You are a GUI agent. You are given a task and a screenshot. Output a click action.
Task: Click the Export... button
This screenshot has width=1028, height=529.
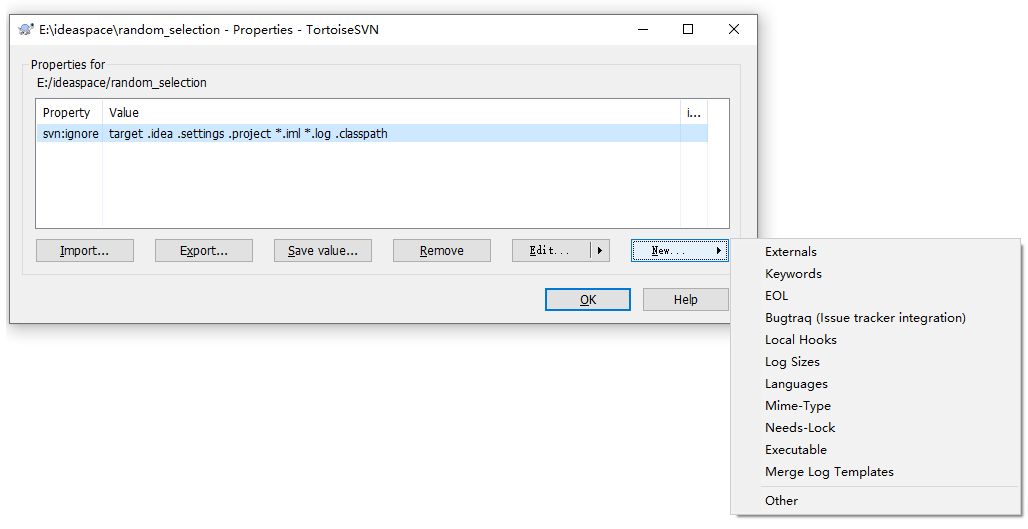tap(204, 250)
